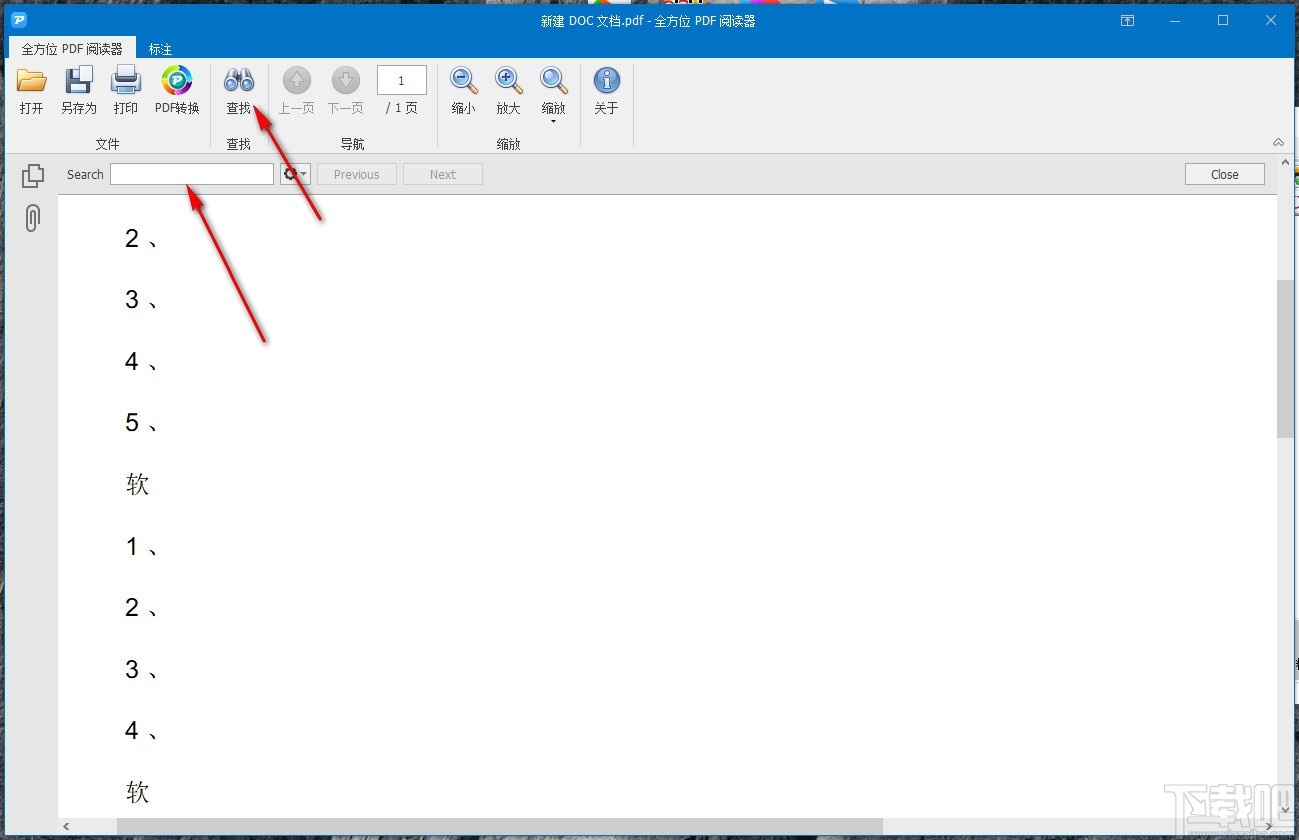1299x840 pixels.
Task: Open the attachments paperclip panel
Action: tap(33, 218)
